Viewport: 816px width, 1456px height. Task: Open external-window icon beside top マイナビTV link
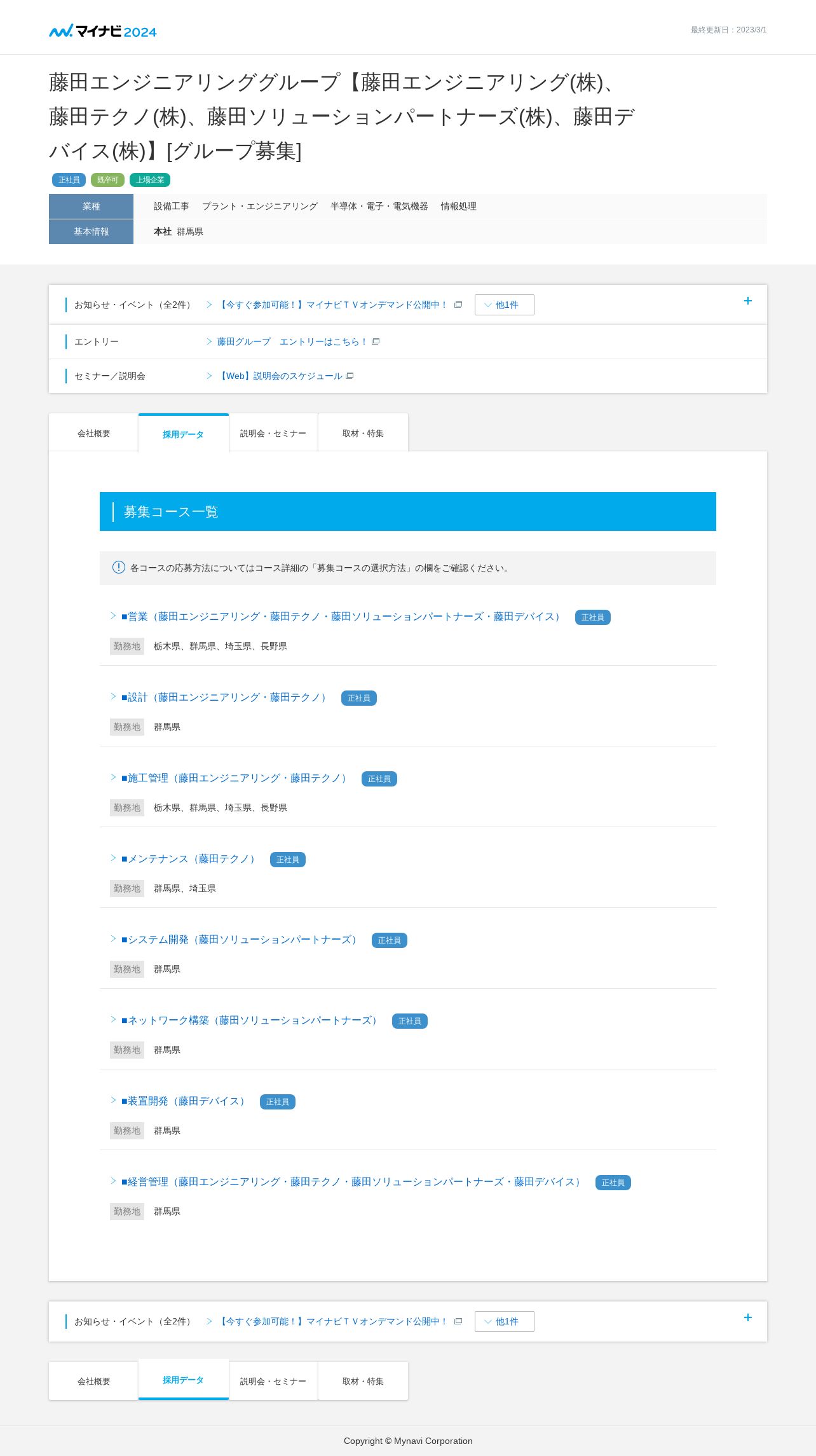[x=458, y=305]
